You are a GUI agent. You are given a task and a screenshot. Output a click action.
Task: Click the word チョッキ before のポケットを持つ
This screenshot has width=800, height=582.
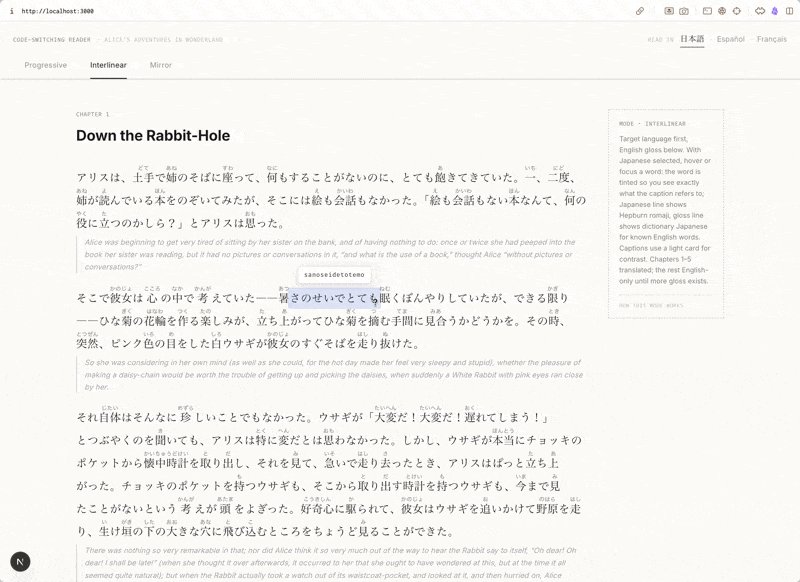(x=143, y=486)
